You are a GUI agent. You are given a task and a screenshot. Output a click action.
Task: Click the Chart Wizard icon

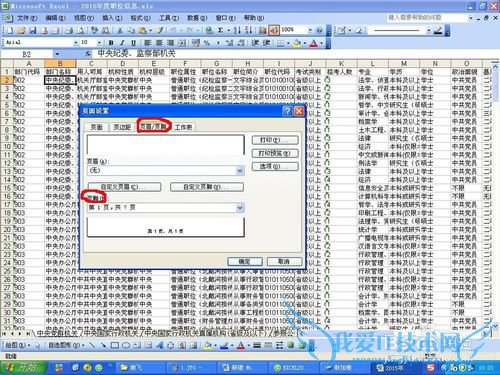point(263,30)
